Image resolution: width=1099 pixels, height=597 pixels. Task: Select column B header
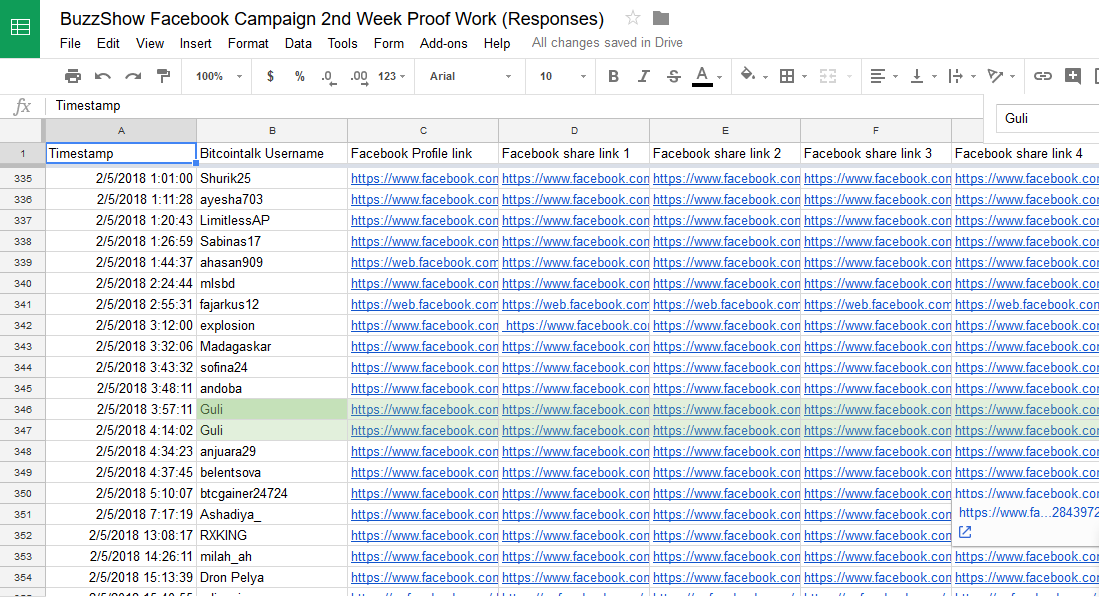pos(272,131)
